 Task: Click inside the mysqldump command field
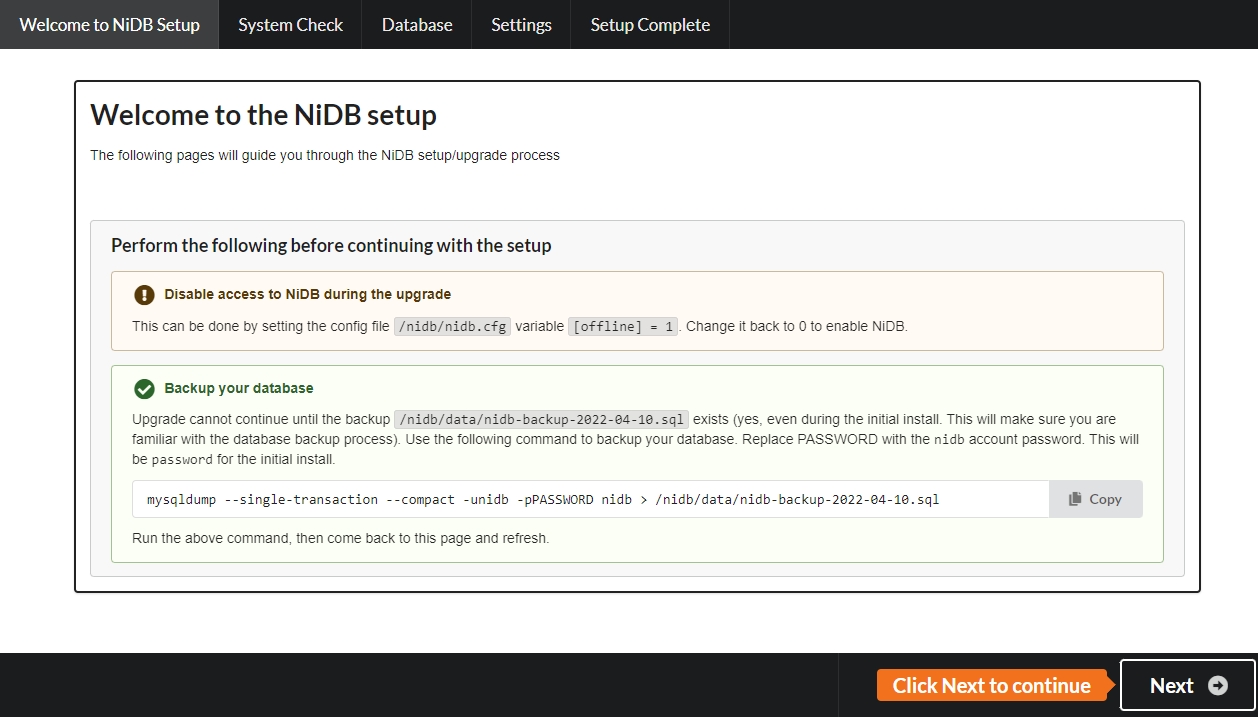(x=590, y=499)
